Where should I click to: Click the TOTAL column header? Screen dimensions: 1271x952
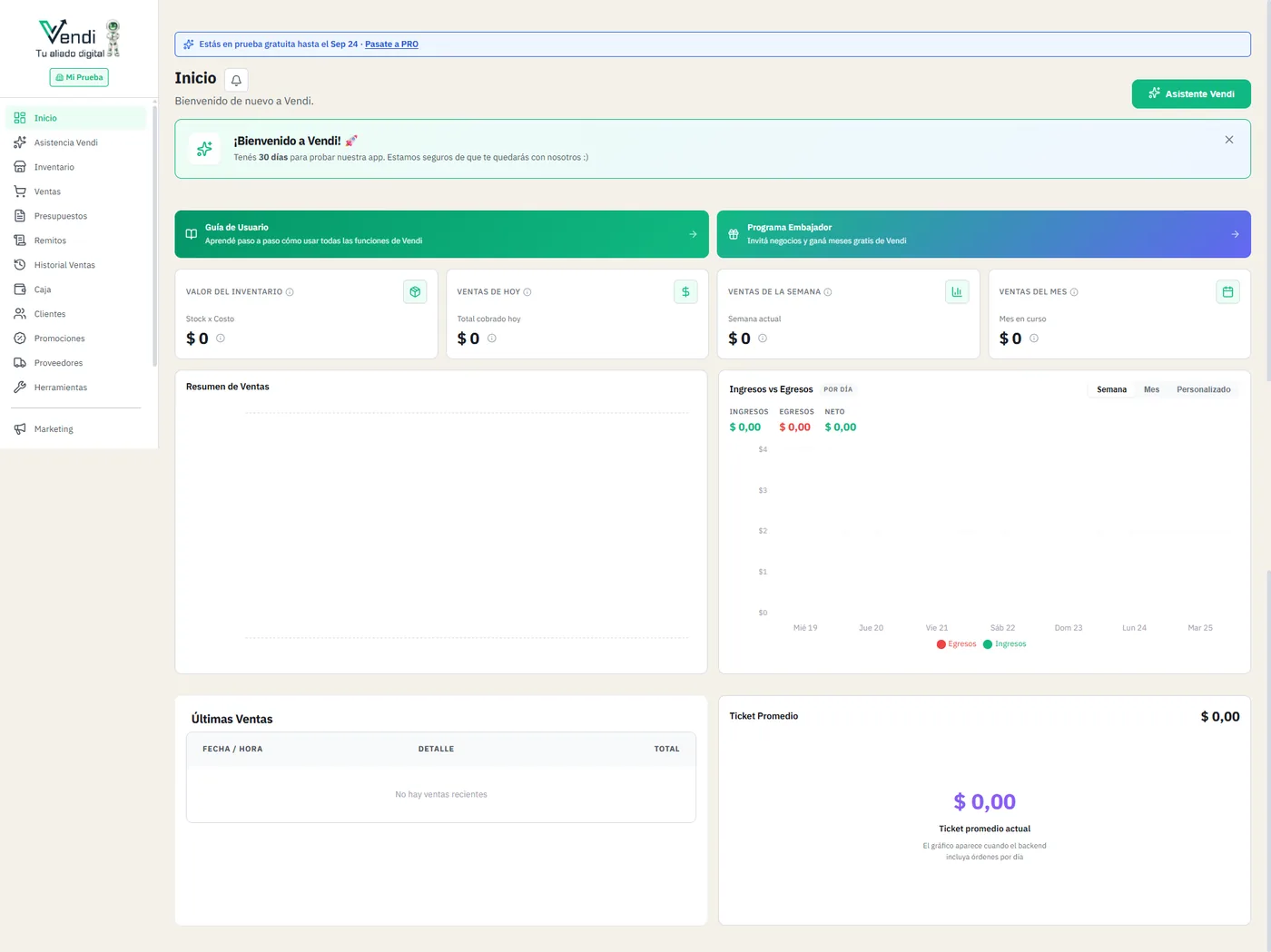tap(667, 750)
